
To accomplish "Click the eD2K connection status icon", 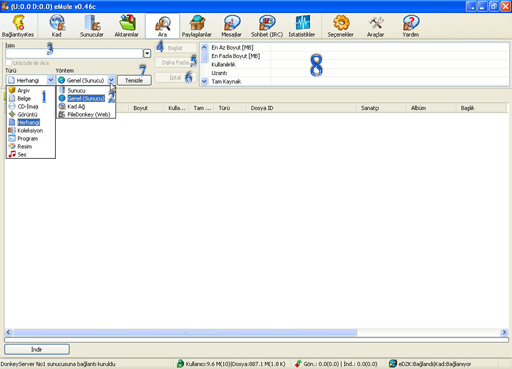I will (393, 364).
